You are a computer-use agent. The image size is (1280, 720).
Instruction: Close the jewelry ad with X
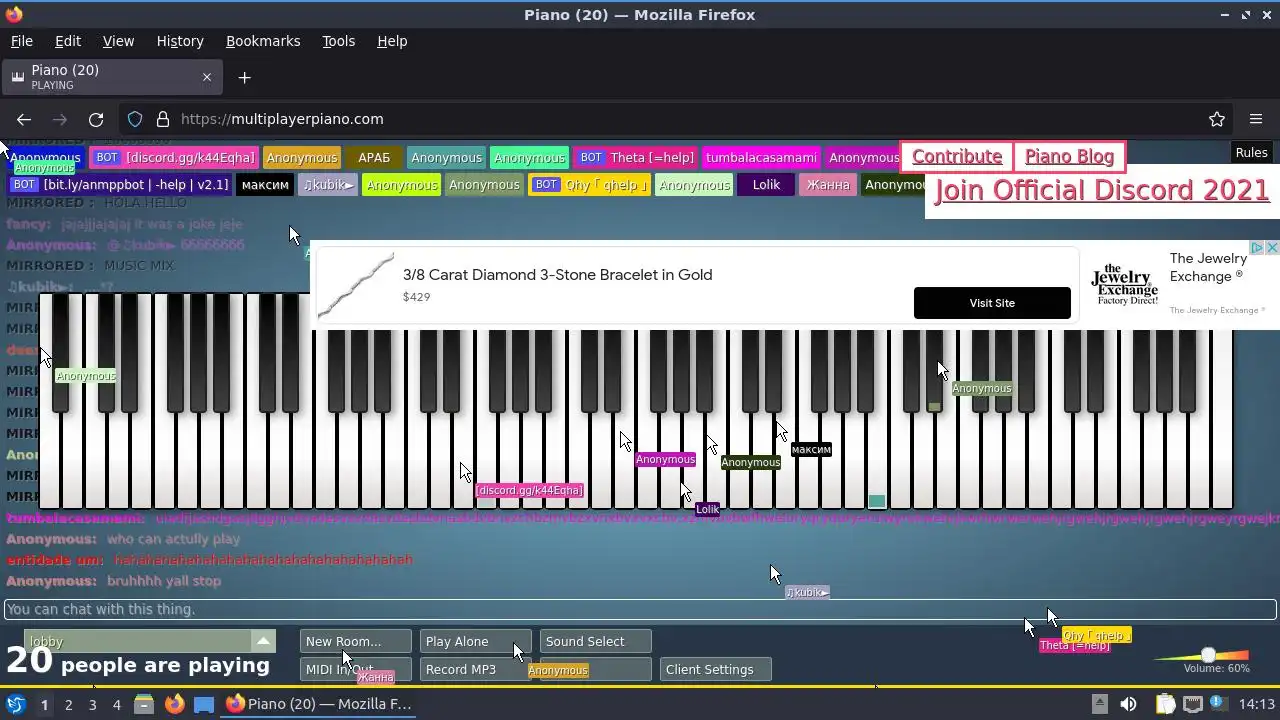pyautogui.click(x=1272, y=247)
